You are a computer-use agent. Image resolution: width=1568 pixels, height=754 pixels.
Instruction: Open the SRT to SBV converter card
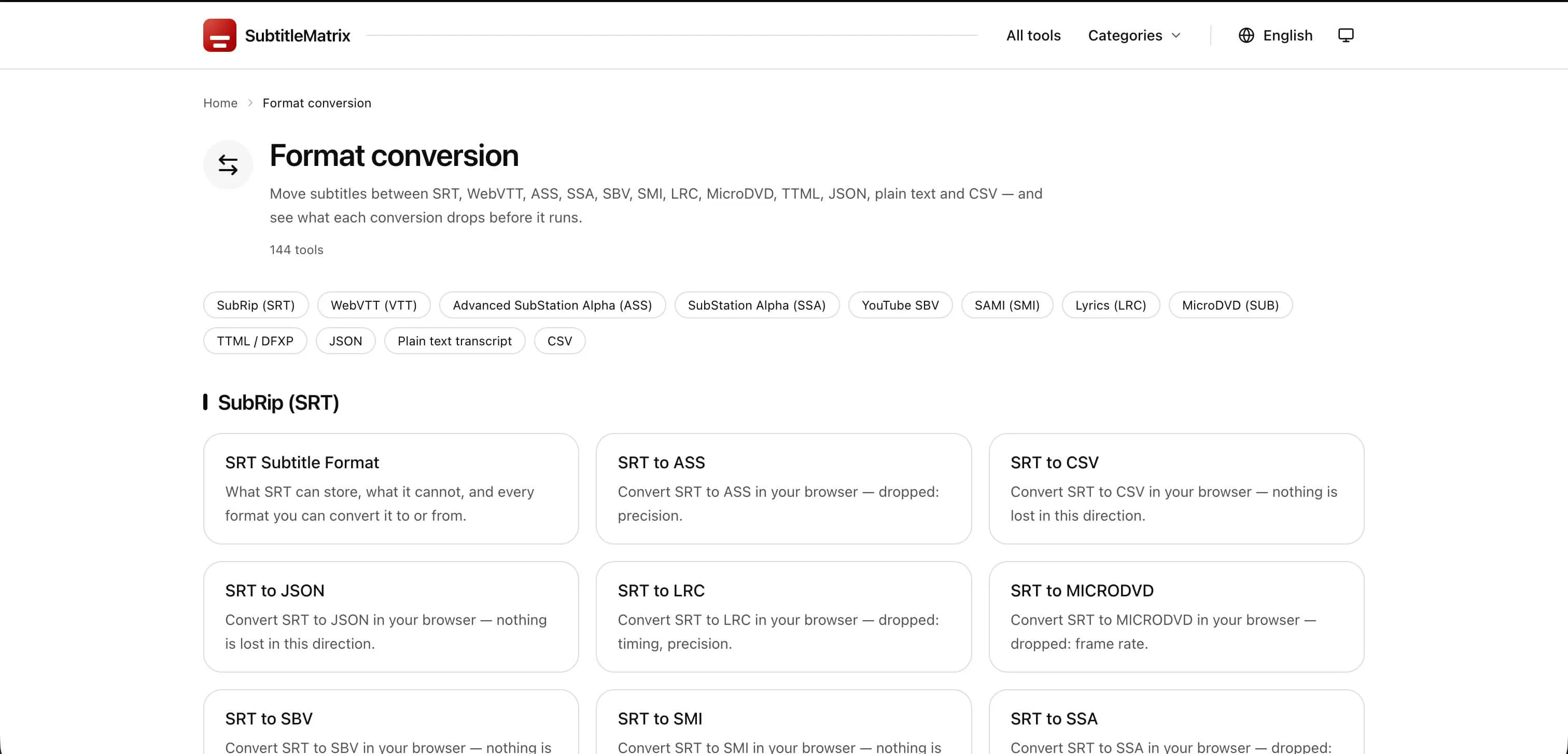point(391,722)
